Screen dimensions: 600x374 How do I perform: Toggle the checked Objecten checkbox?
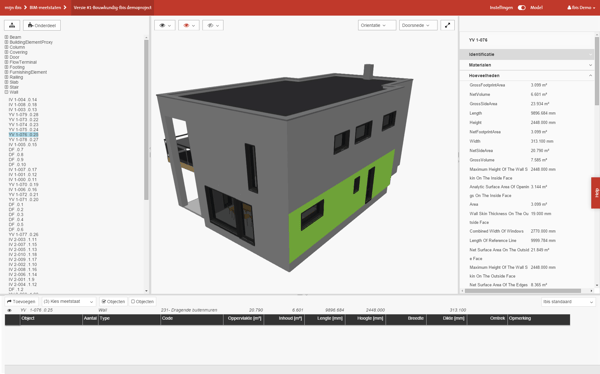tap(113, 302)
